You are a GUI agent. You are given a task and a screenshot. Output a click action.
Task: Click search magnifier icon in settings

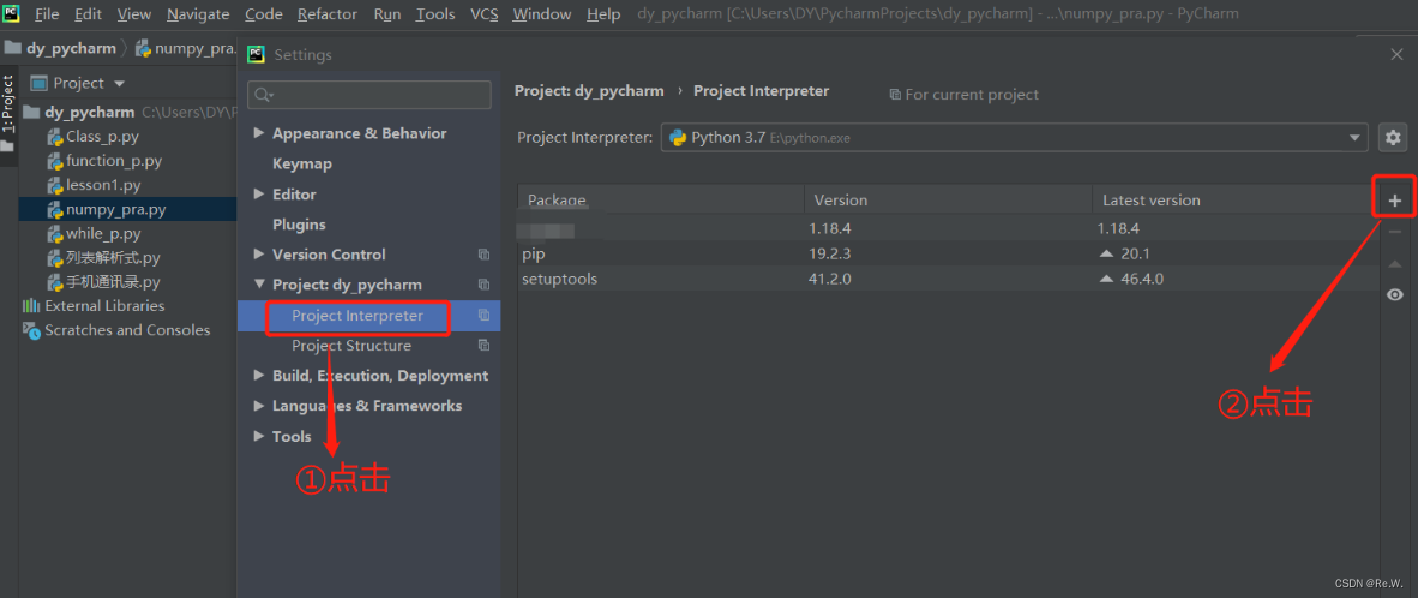pos(263,95)
